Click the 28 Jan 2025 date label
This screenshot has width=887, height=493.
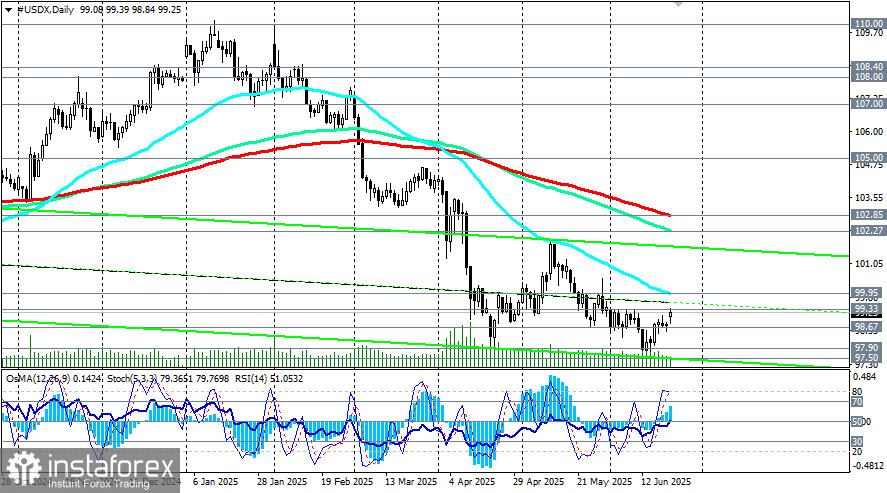point(282,482)
